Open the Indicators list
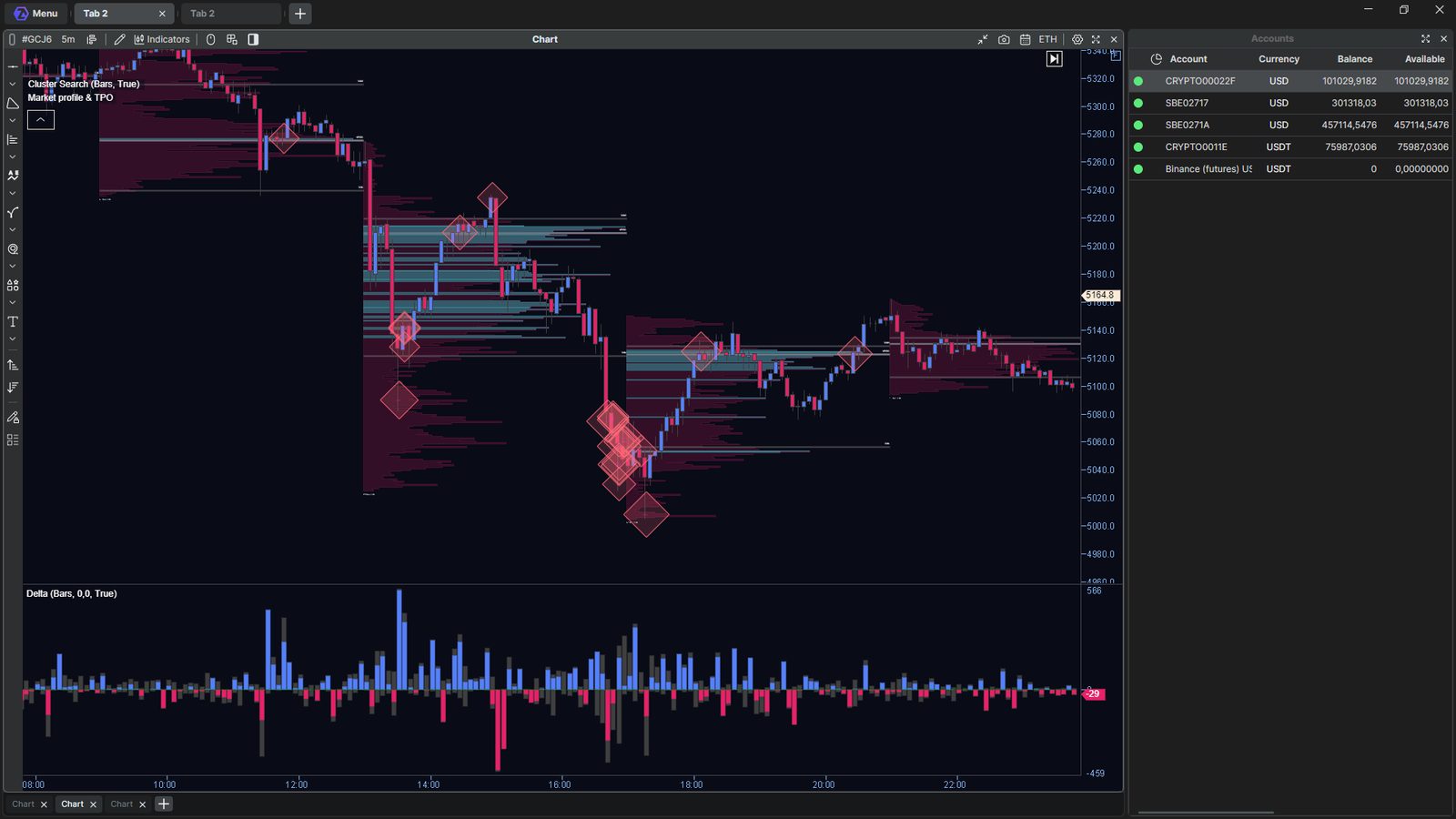The width and height of the screenshot is (1456, 819). coord(162,39)
